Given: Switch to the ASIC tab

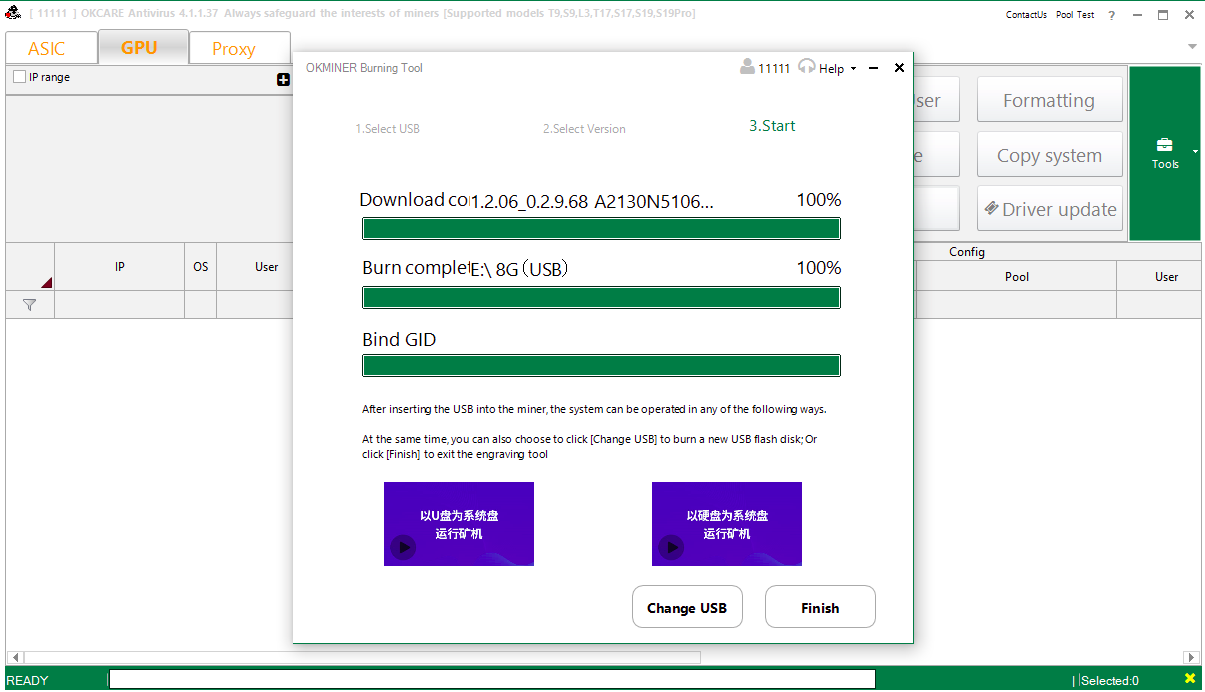Looking at the screenshot, I should coord(47,48).
